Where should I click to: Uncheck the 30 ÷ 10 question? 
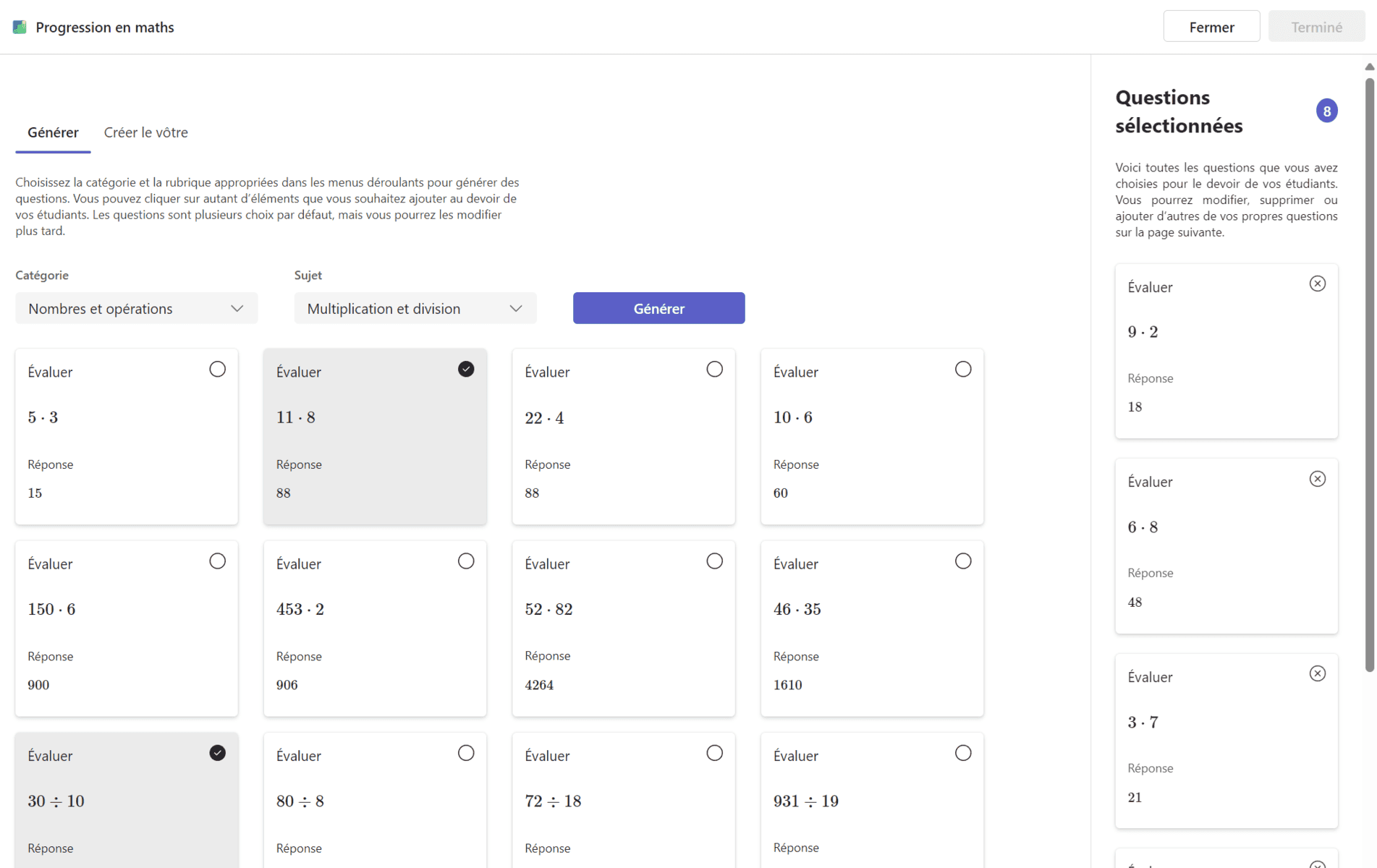pyautogui.click(x=217, y=753)
